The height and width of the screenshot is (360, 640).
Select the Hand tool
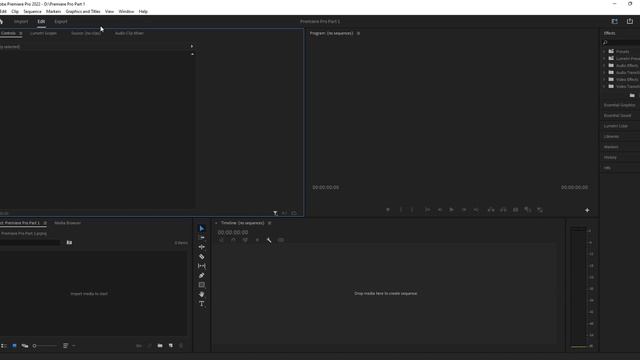(202, 294)
